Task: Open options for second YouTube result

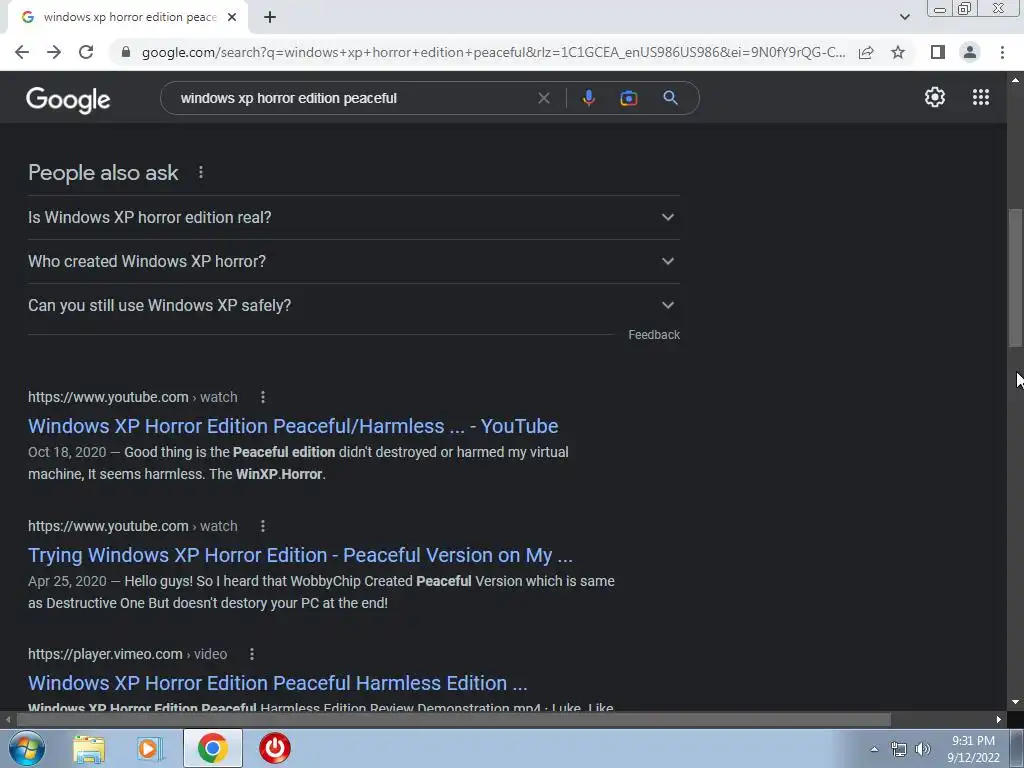Action: (263, 526)
